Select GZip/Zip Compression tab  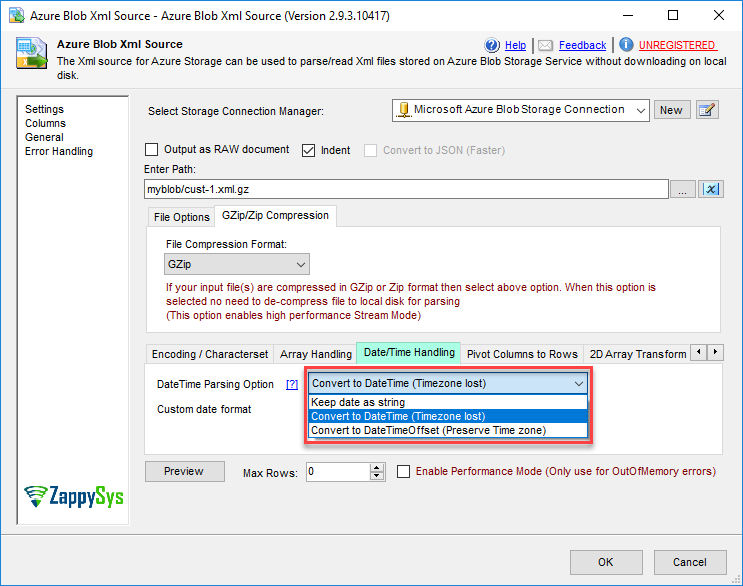[275, 216]
